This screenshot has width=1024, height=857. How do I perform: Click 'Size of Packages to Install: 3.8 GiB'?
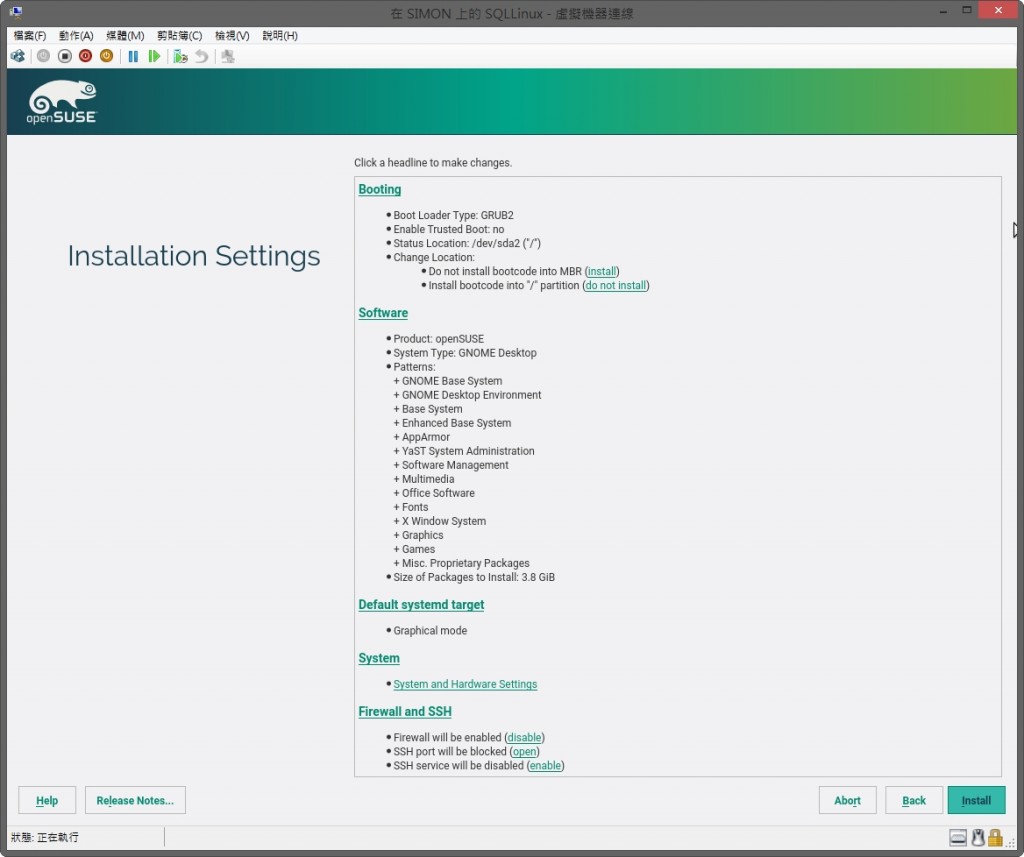pos(474,577)
